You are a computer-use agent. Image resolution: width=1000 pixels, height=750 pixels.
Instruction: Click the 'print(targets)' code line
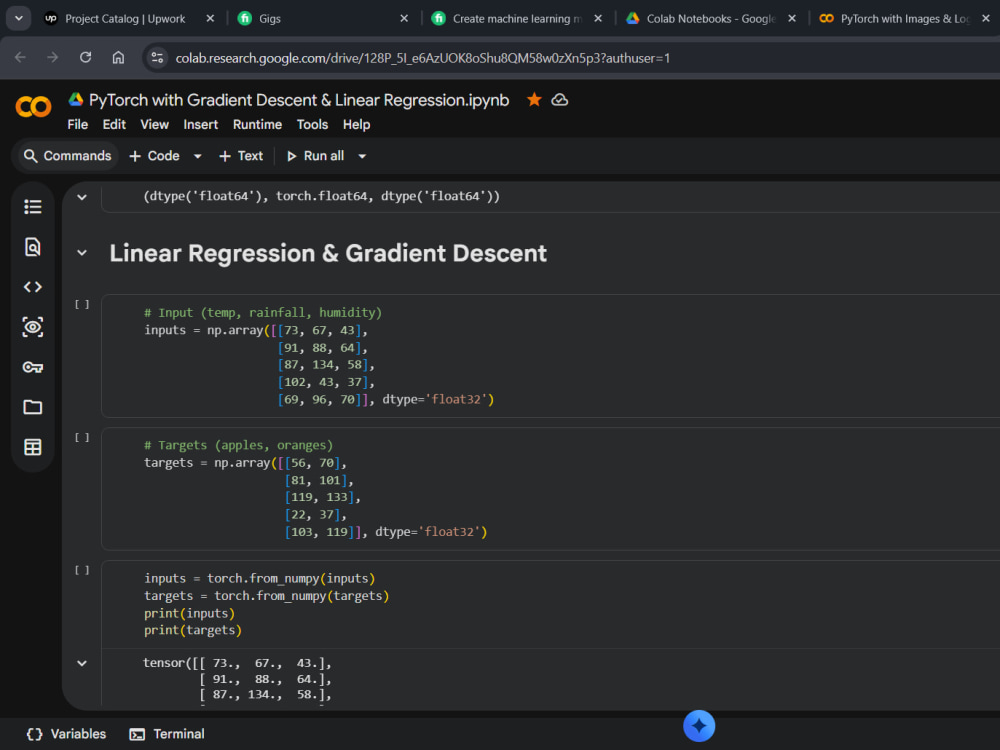193,630
